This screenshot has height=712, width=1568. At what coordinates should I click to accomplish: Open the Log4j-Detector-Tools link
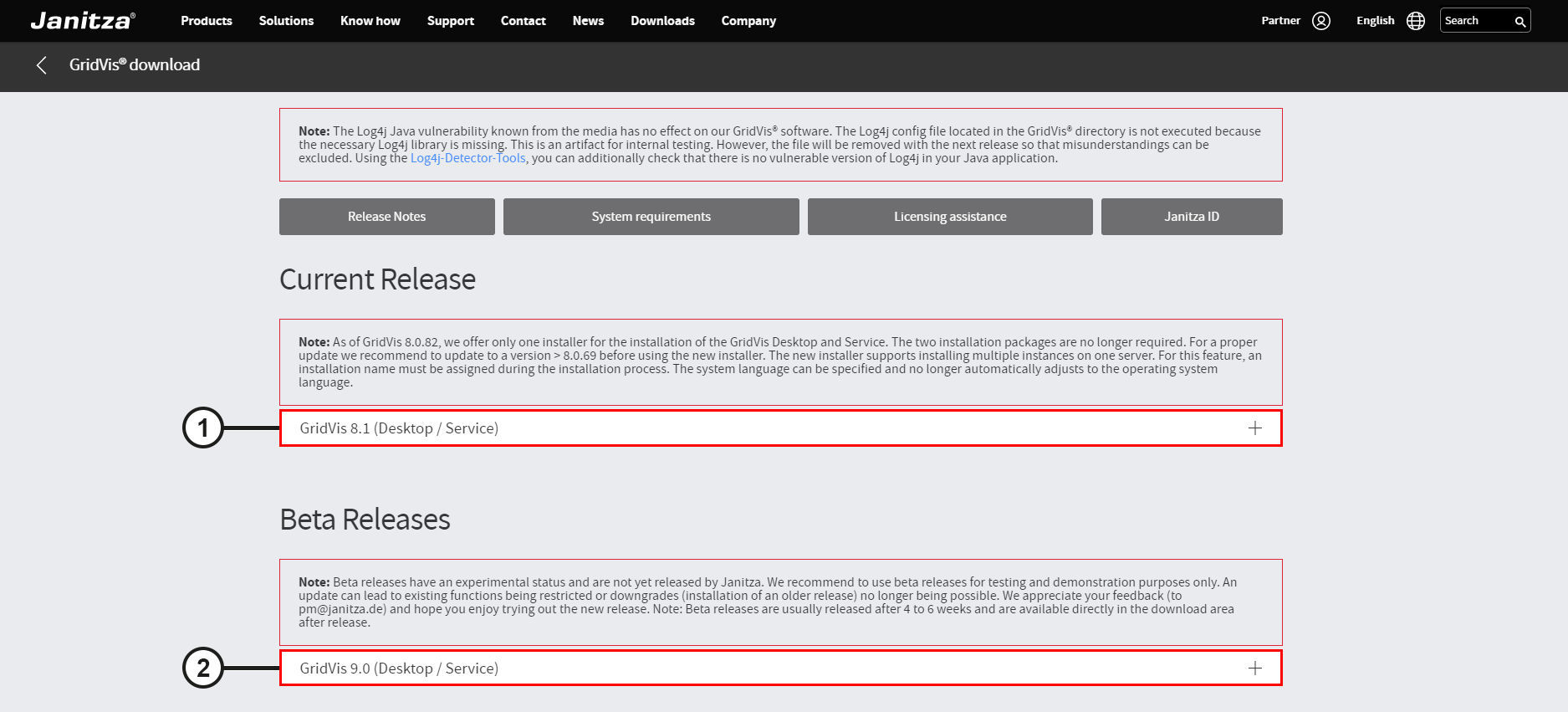[468, 158]
